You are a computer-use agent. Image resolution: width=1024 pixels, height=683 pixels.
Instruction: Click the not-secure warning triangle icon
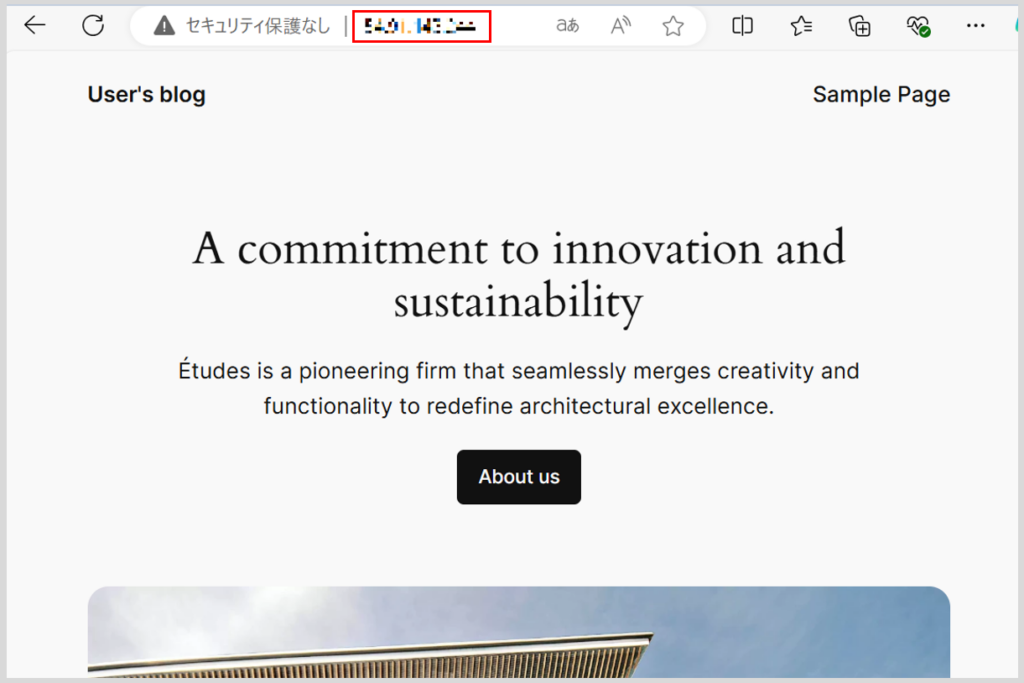164,26
